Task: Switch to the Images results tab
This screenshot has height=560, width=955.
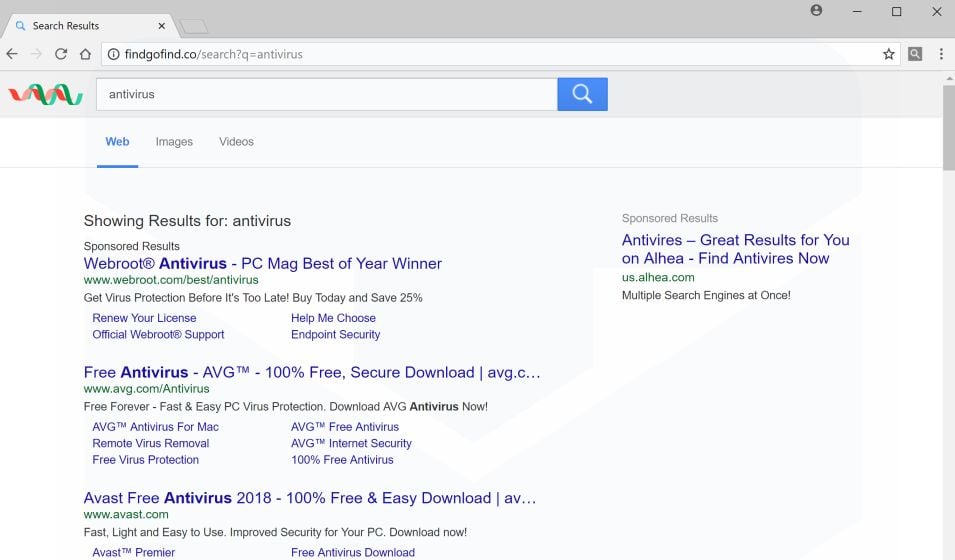Action: (x=174, y=142)
